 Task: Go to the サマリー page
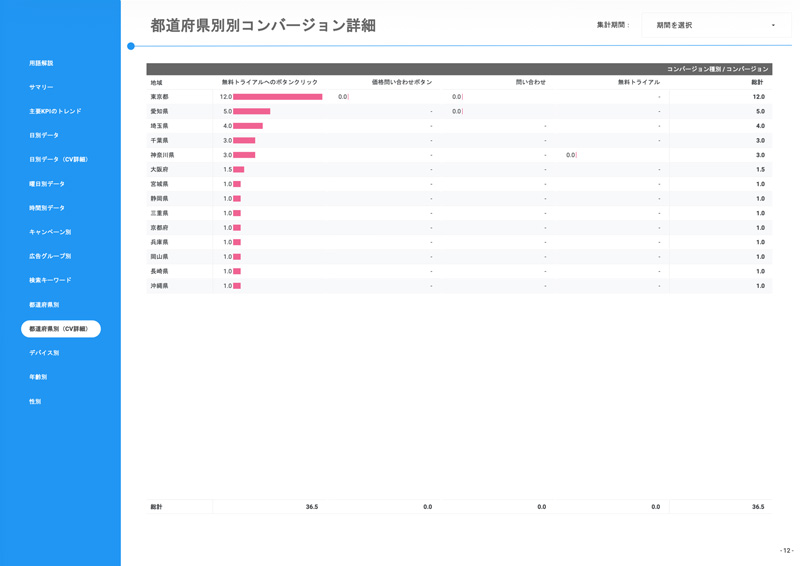click(41, 87)
